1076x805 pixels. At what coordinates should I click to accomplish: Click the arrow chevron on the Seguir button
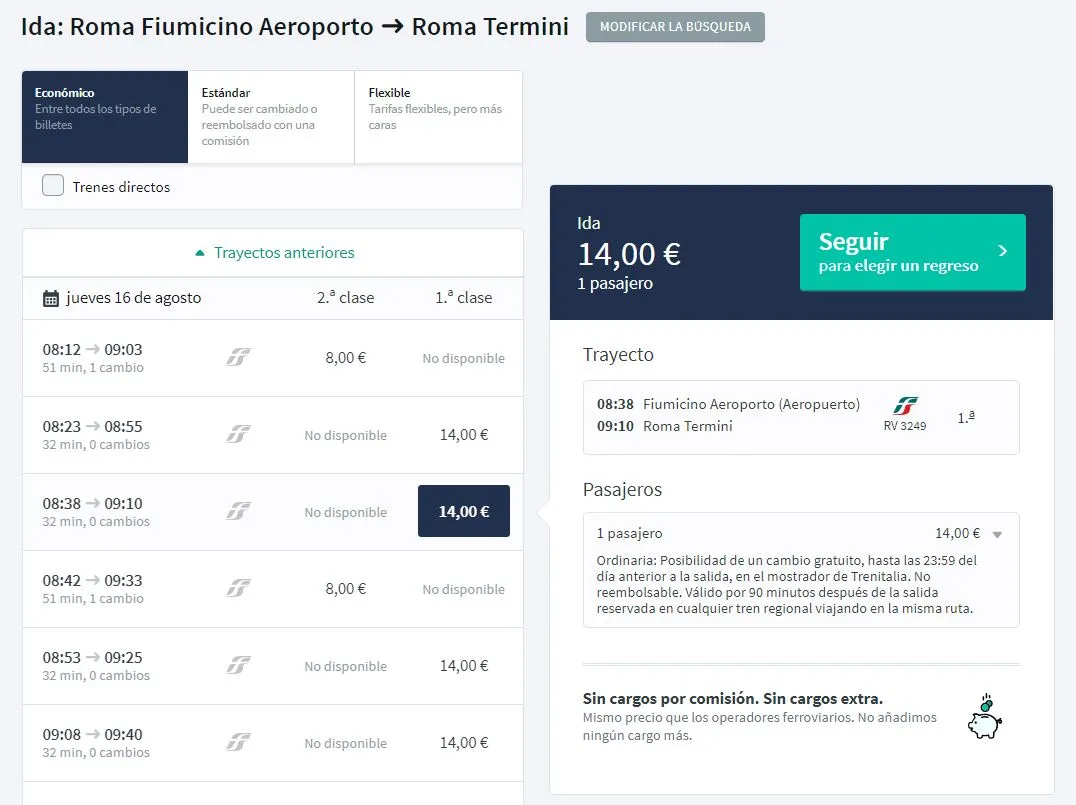coord(1003,252)
